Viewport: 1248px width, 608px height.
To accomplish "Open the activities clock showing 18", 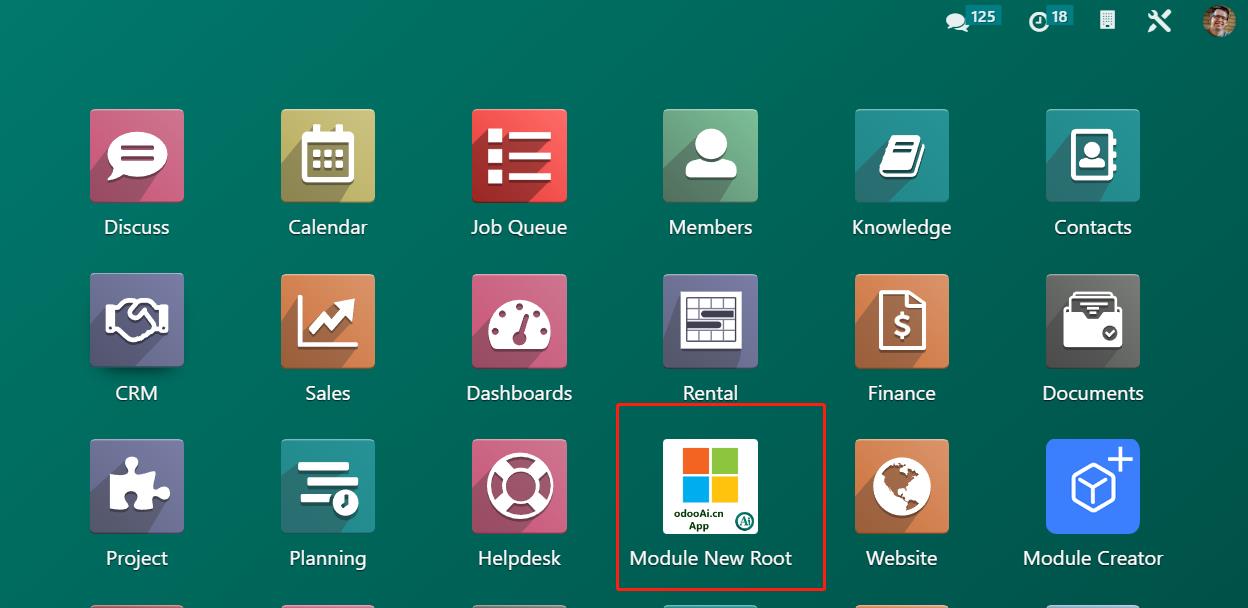I will pyautogui.click(x=1040, y=21).
